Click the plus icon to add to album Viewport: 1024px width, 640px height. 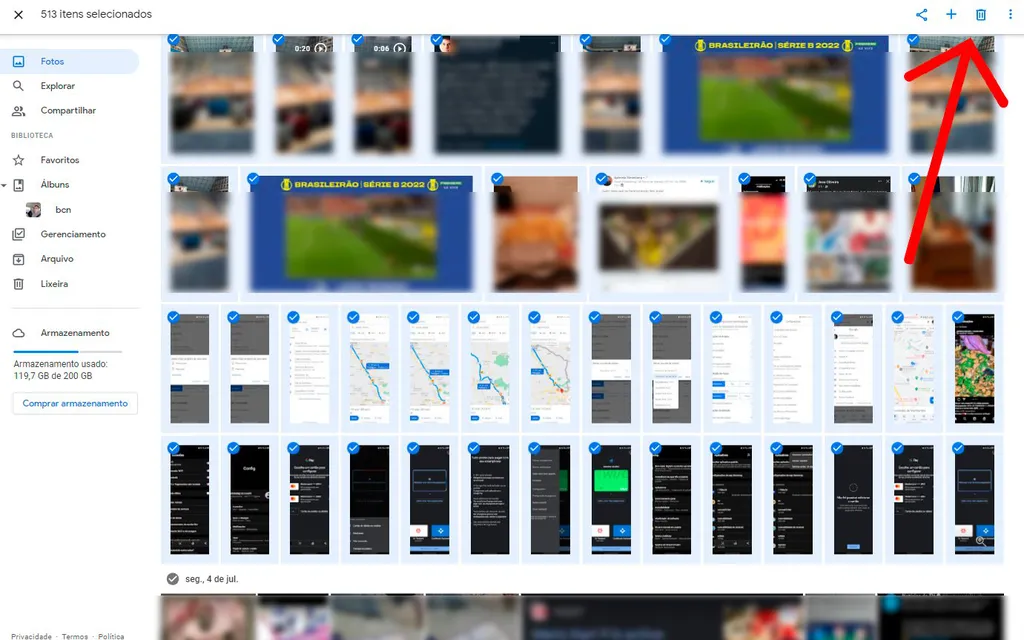(x=951, y=15)
